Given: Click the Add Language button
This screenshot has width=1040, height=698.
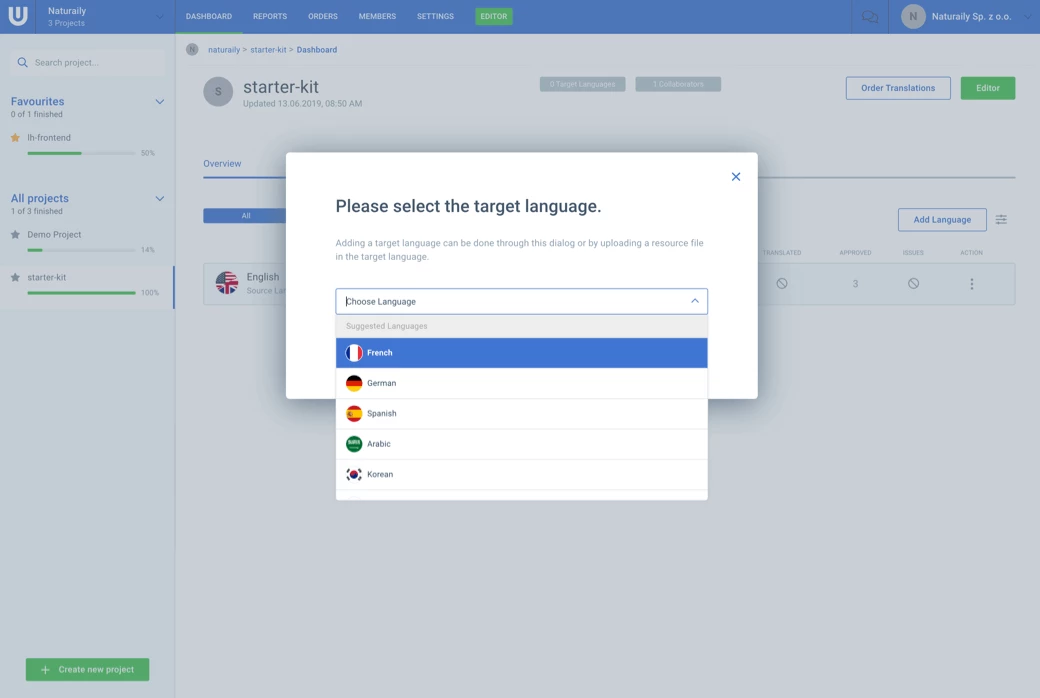Looking at the screenshot, I should pyautogui.click(x=942, y=220).
